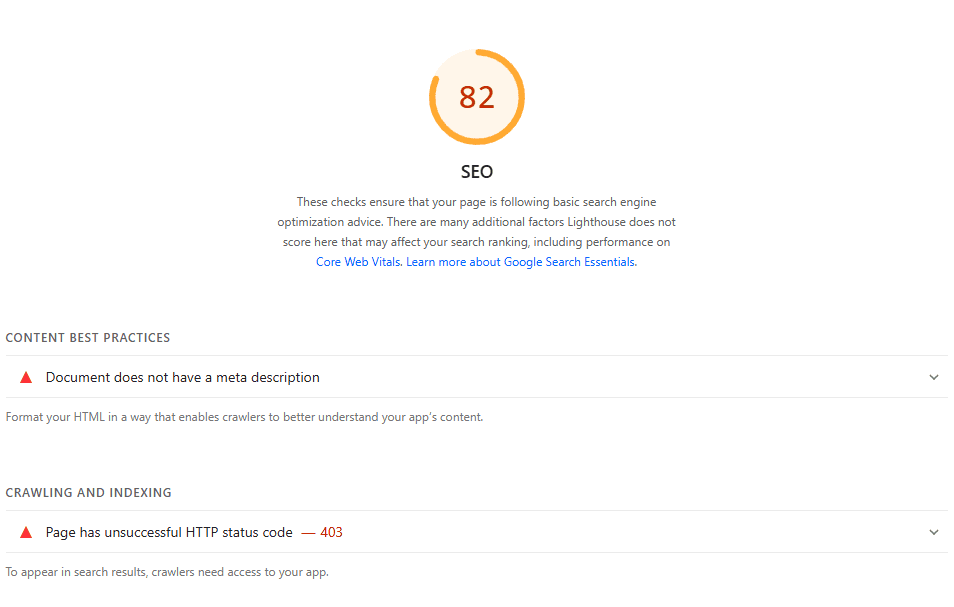Click the "To appear in search results" description
The height and width of the screenshot is (607, 954).
coord(167,572)
